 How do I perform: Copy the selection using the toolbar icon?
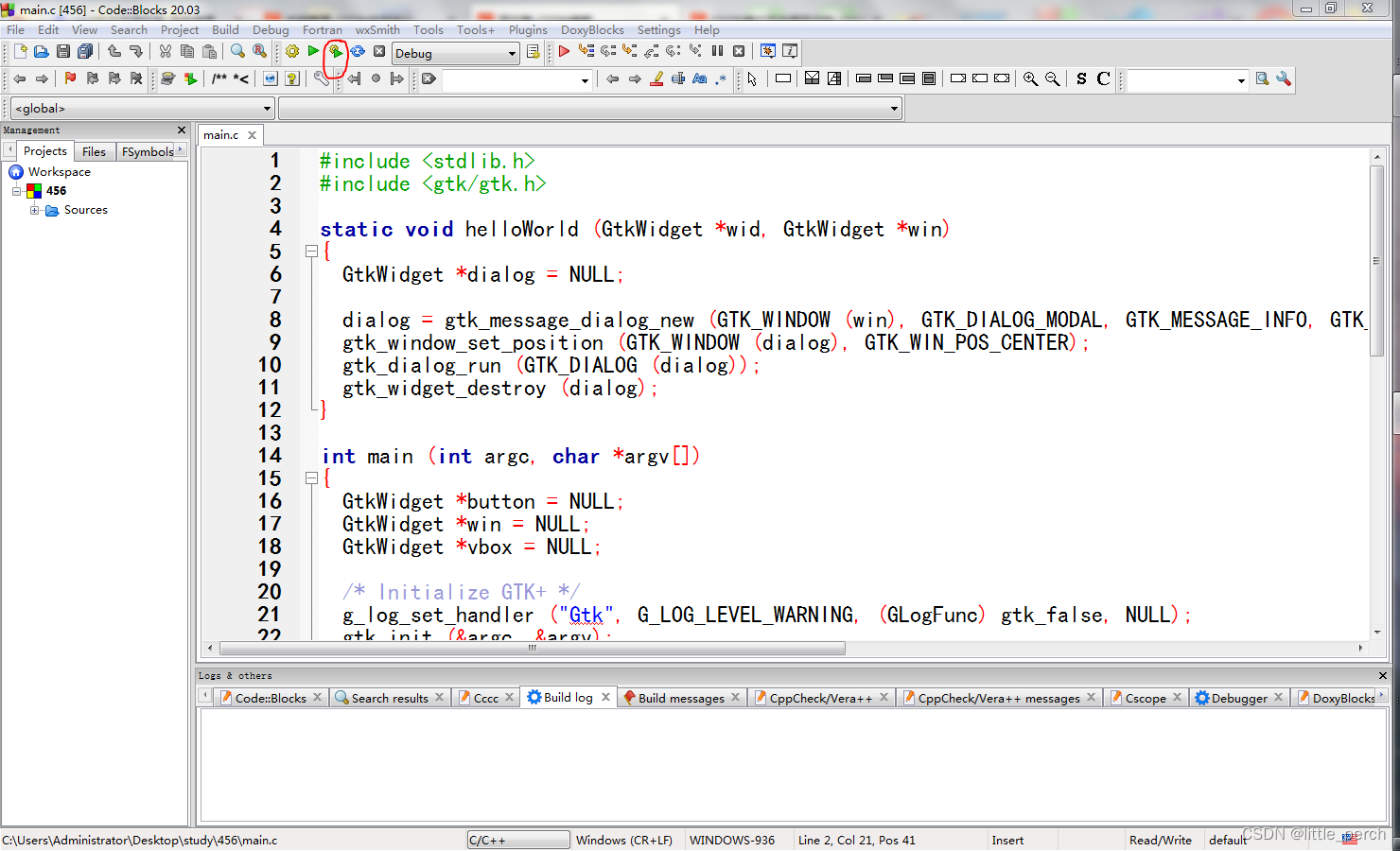coord(187,52)
